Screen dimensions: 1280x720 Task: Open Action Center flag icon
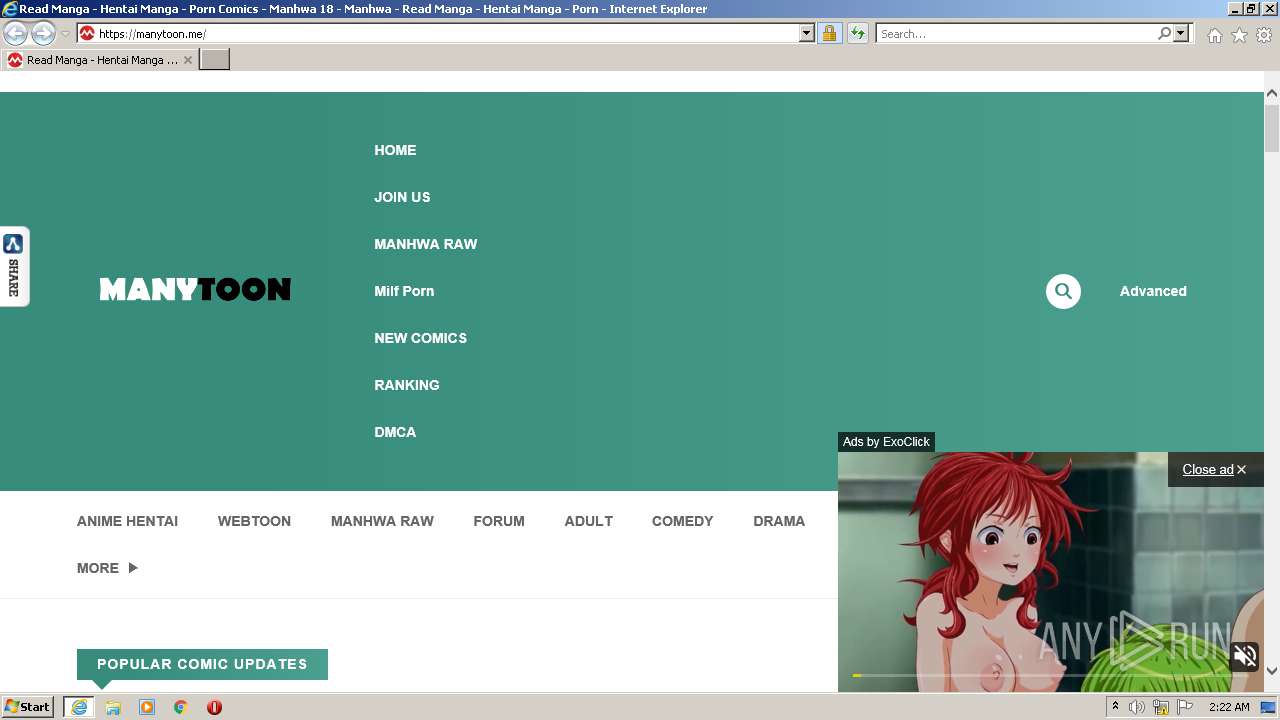1185,707
